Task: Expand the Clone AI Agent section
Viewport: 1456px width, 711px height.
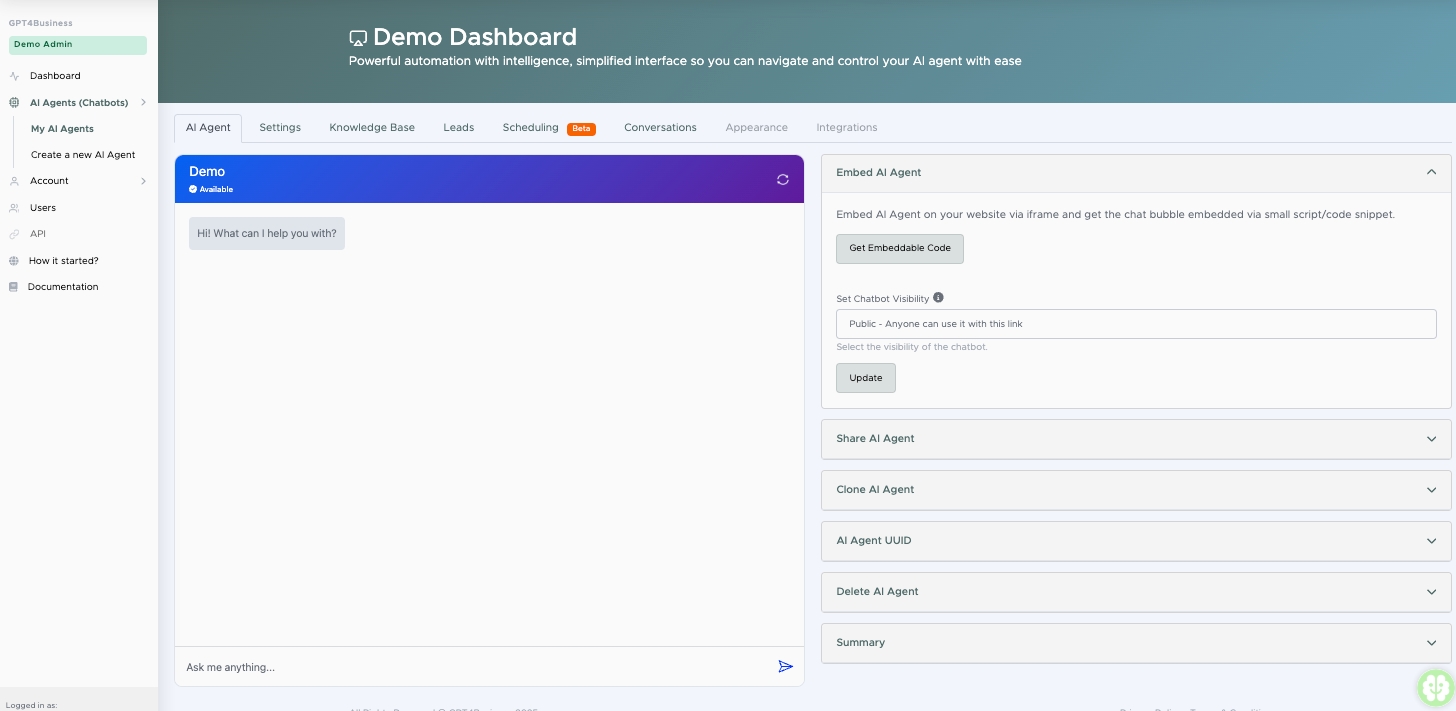Action: click(x=1135, y=490)
